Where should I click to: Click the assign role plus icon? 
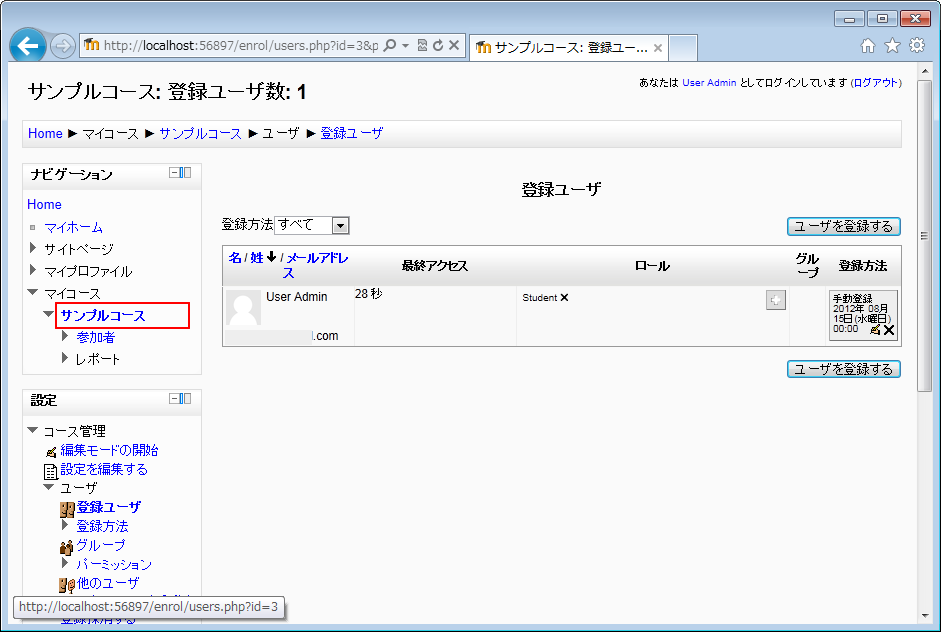click(775, 300)
